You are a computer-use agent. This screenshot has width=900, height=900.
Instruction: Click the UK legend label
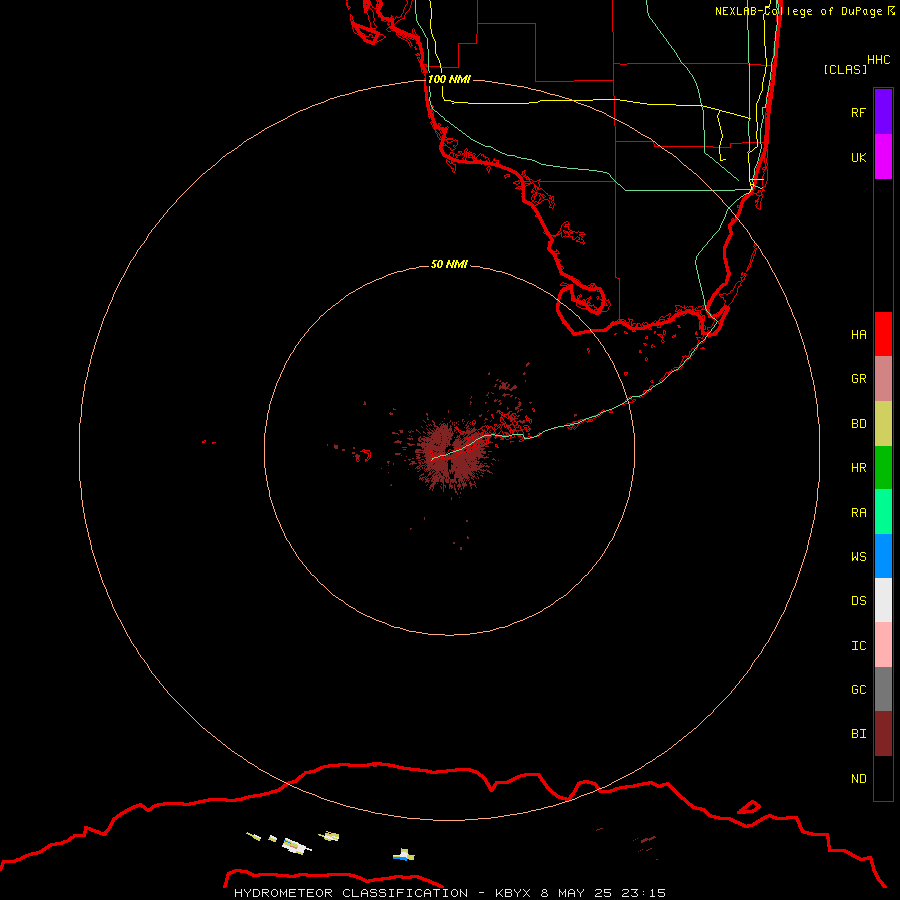(x=859, y=157)
